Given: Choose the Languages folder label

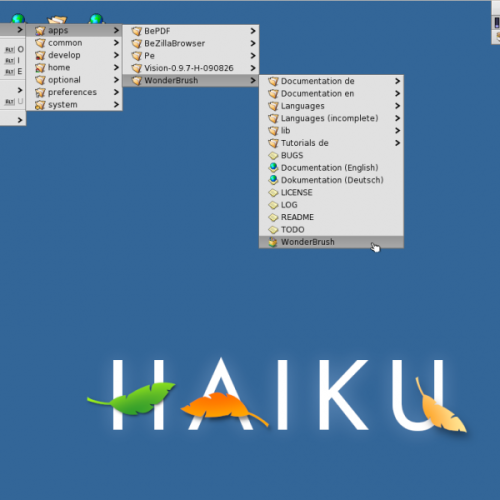Looking at the screenshot, I should (303, 106).
